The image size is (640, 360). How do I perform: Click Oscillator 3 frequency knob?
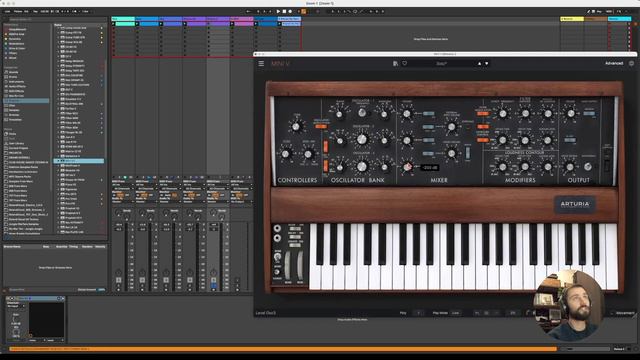point(362,167)
